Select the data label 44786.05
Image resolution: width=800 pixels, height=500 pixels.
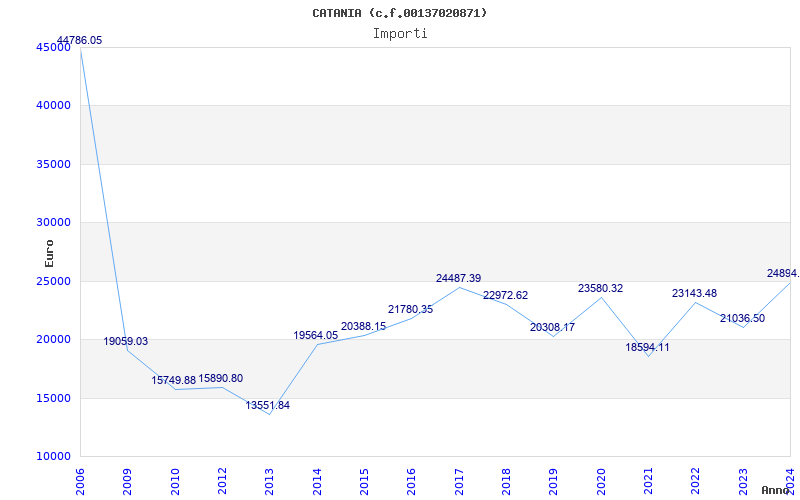79,40
